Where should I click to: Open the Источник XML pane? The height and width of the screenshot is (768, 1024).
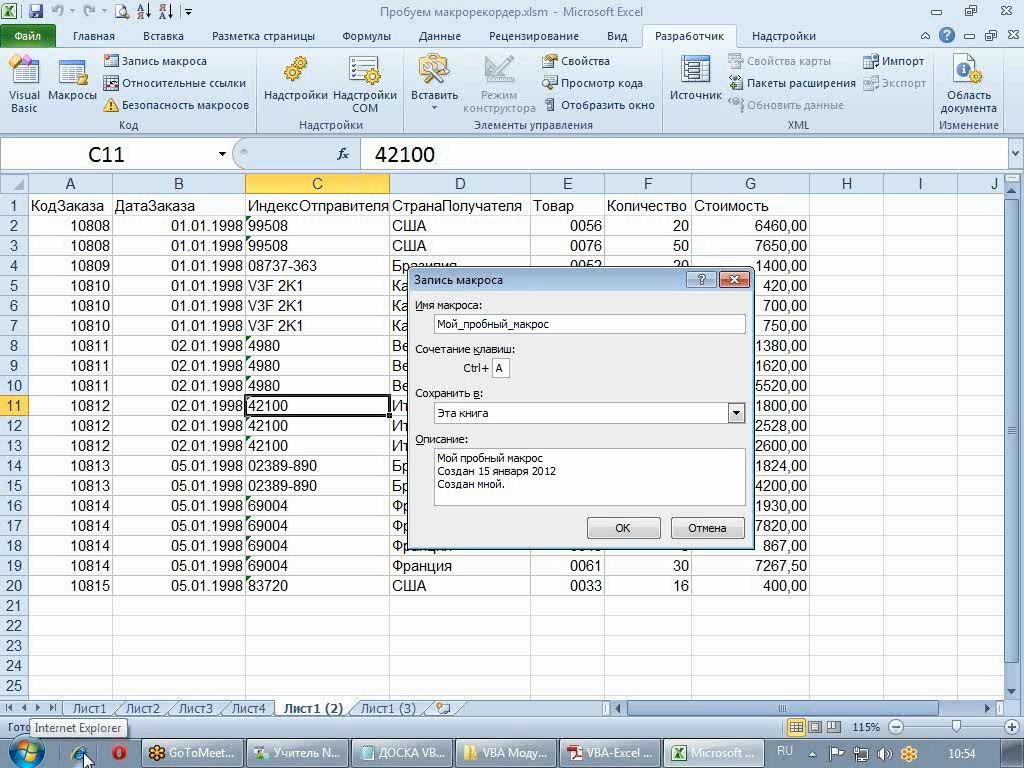pyautogui.click(x=695, y=80)
